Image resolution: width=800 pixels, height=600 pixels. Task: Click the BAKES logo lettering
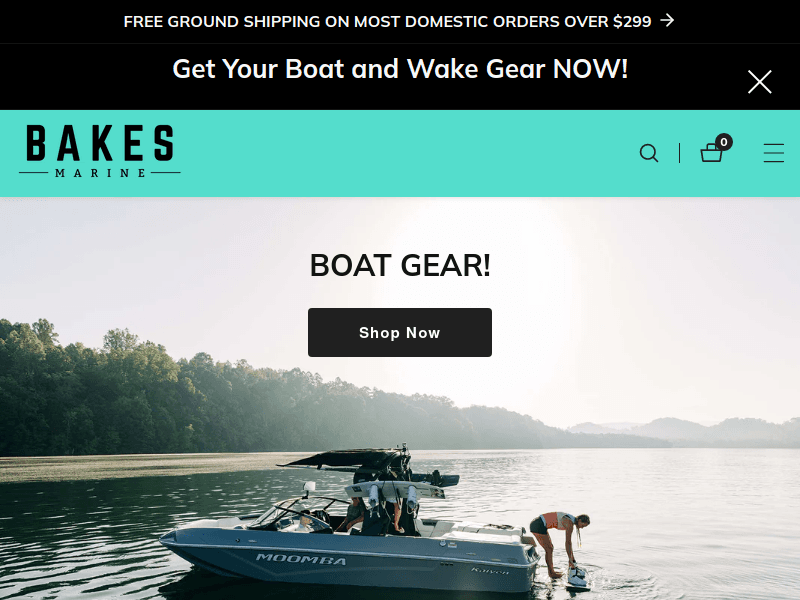(100, 143)
